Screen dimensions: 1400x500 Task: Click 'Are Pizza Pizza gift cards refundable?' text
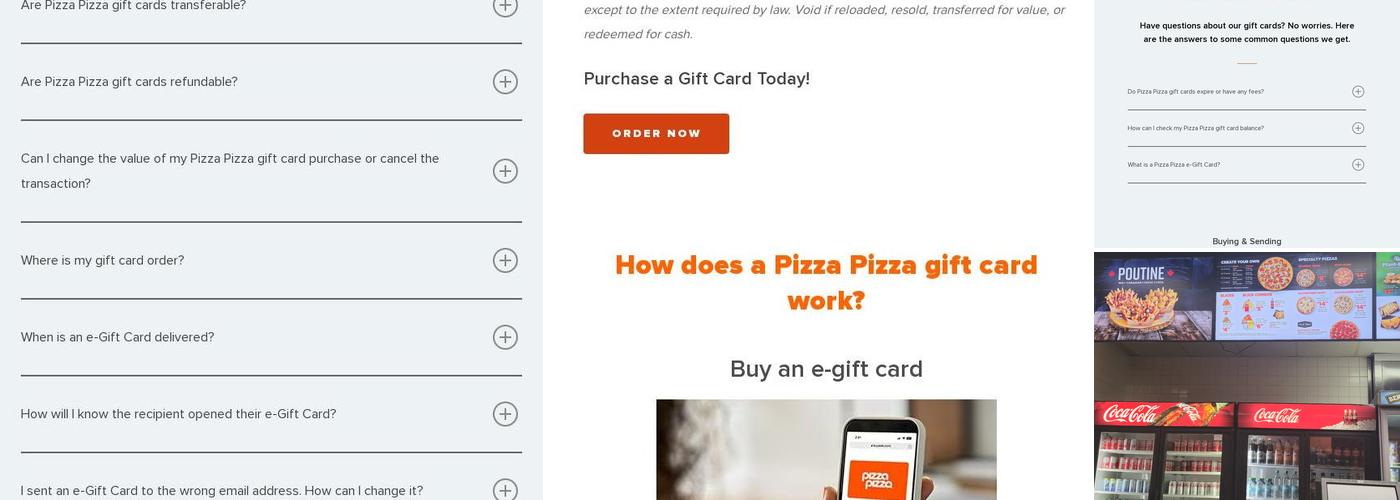[129, 82]
